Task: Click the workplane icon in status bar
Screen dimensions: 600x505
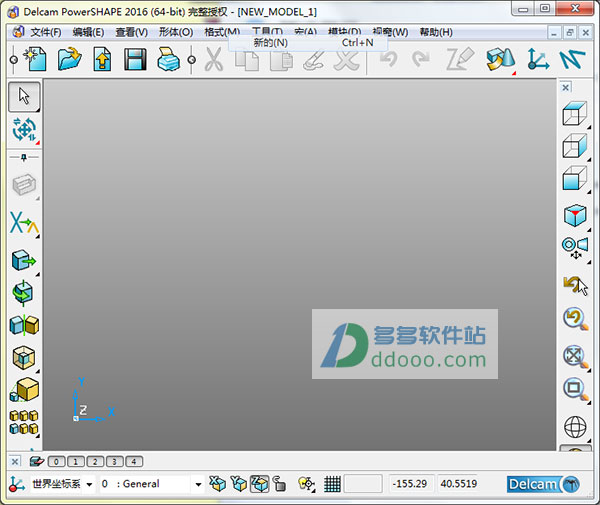Action: pyautogui.click(x=17, y=484)
